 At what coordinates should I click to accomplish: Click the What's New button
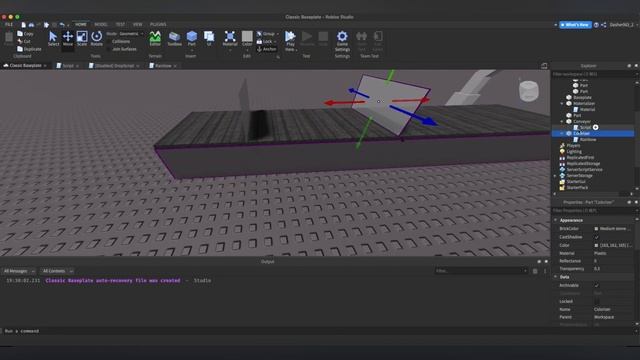click(x=575, y=25)
